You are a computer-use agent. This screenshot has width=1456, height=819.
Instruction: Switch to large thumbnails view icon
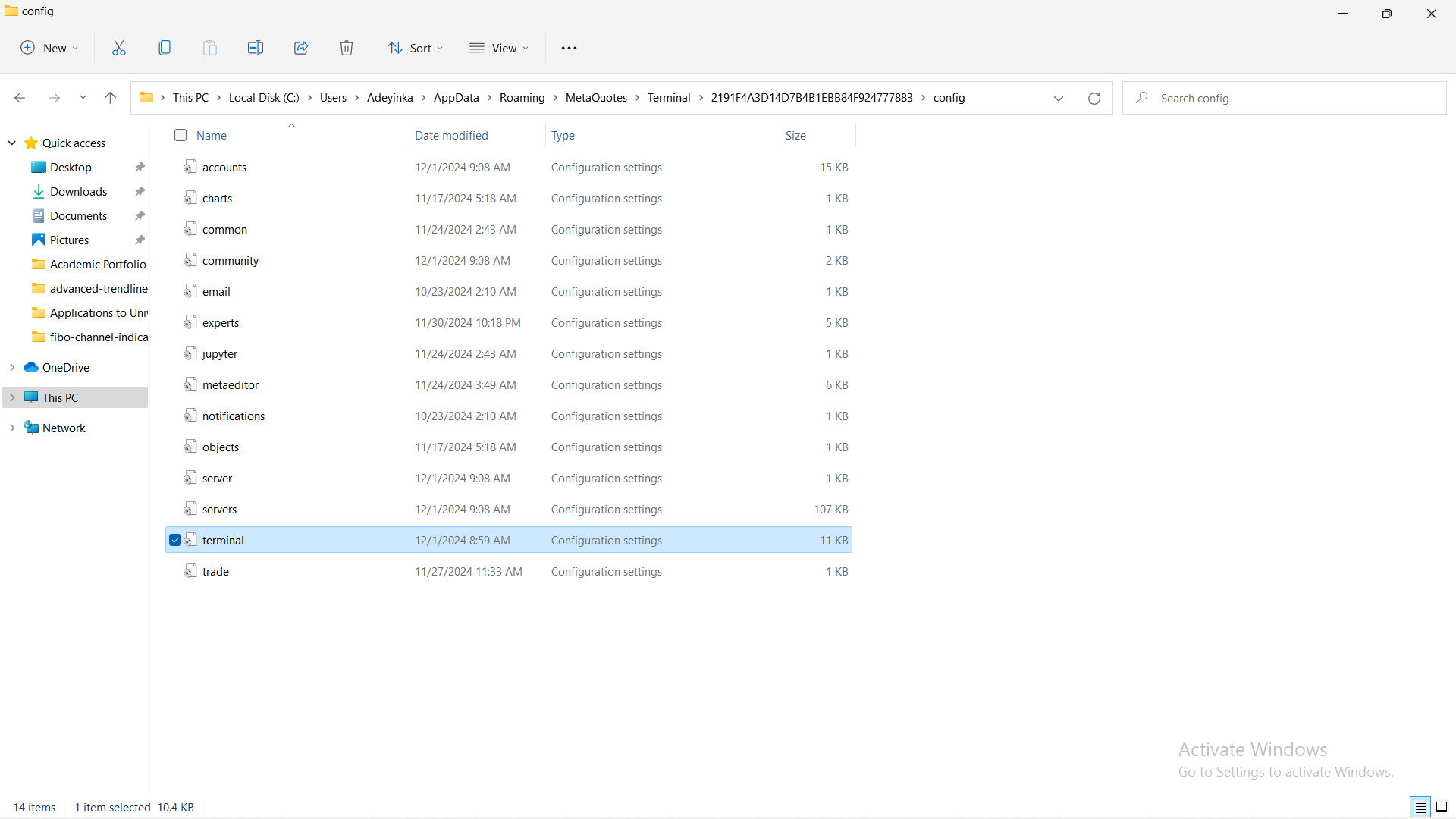click(x=1442, y=807)
